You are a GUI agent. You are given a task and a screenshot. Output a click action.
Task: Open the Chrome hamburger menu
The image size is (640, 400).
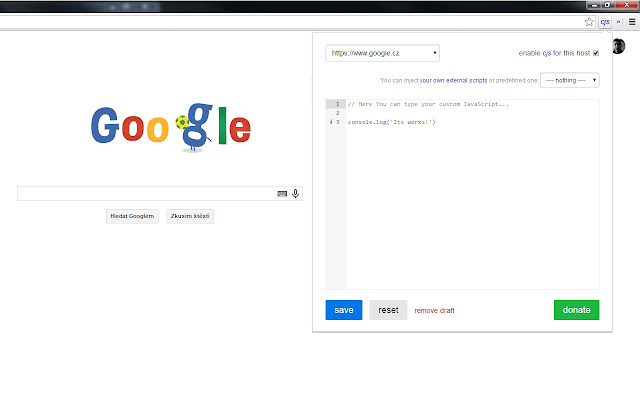click(632, 22)
